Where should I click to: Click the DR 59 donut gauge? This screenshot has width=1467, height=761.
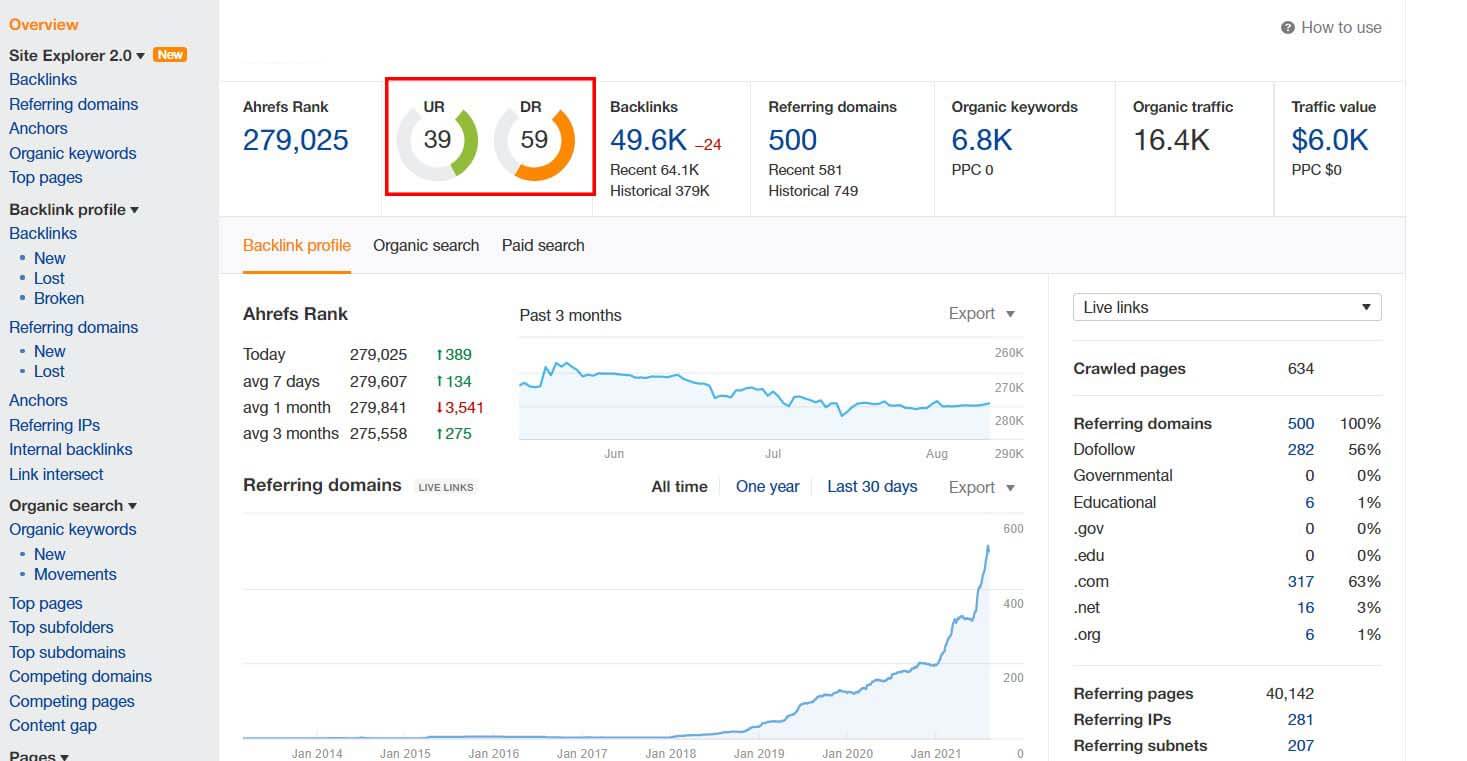[x=535, y=140]
